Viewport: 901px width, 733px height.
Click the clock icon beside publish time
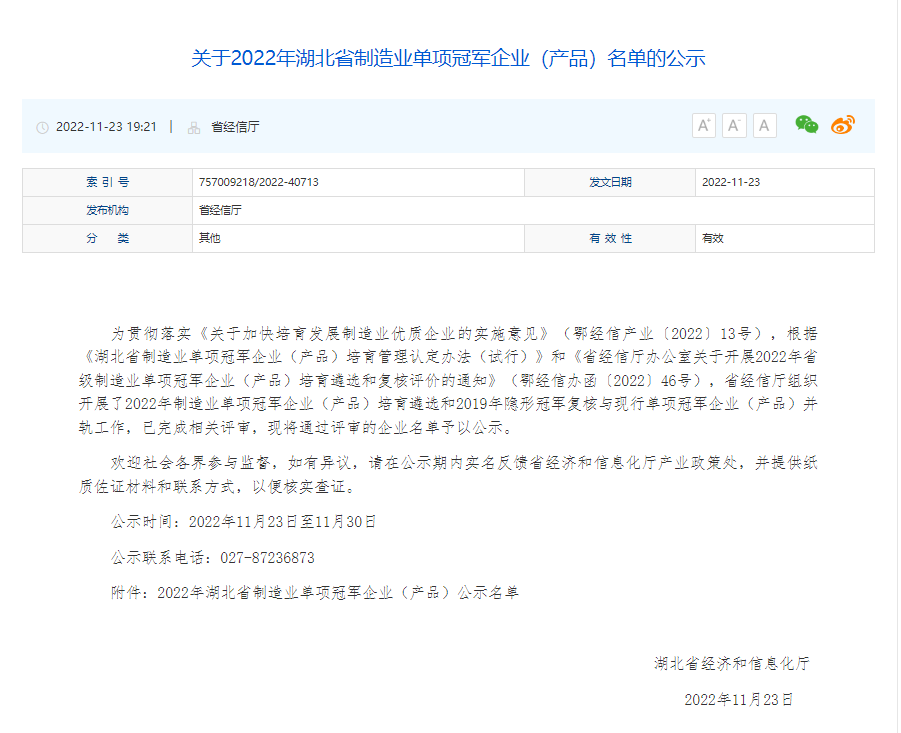[42, 127]
